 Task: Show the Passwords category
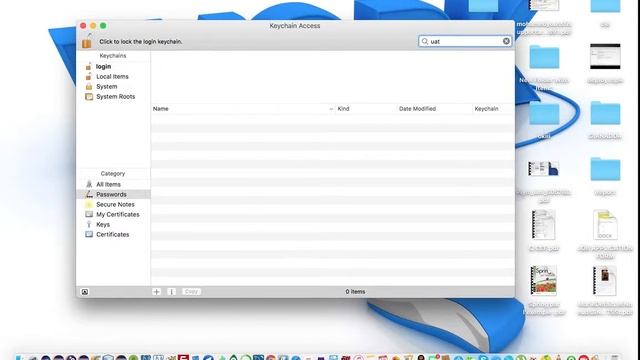tap(111, 194)
